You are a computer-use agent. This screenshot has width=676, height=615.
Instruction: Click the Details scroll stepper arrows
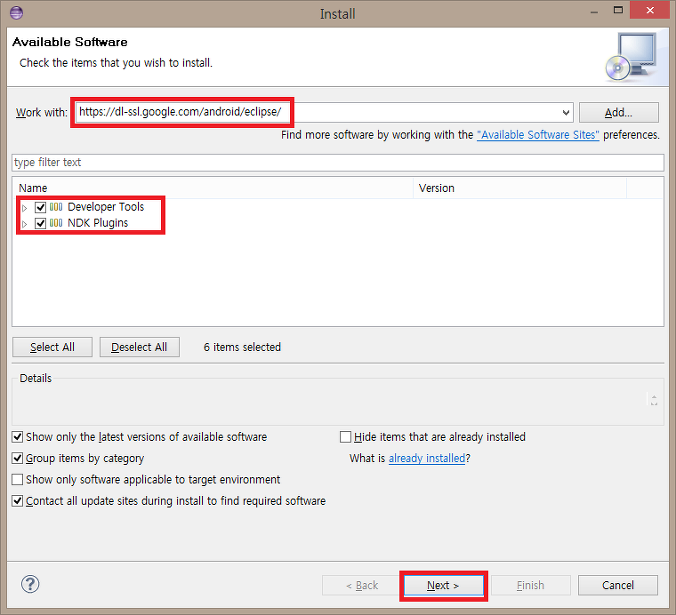tap(654, 400)
